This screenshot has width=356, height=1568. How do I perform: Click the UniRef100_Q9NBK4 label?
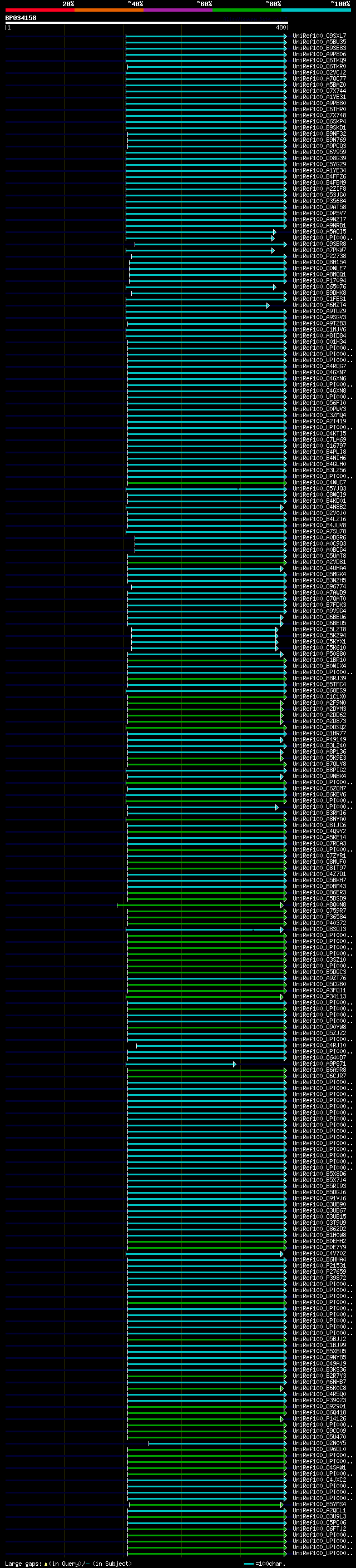click(x=319, y=776)
